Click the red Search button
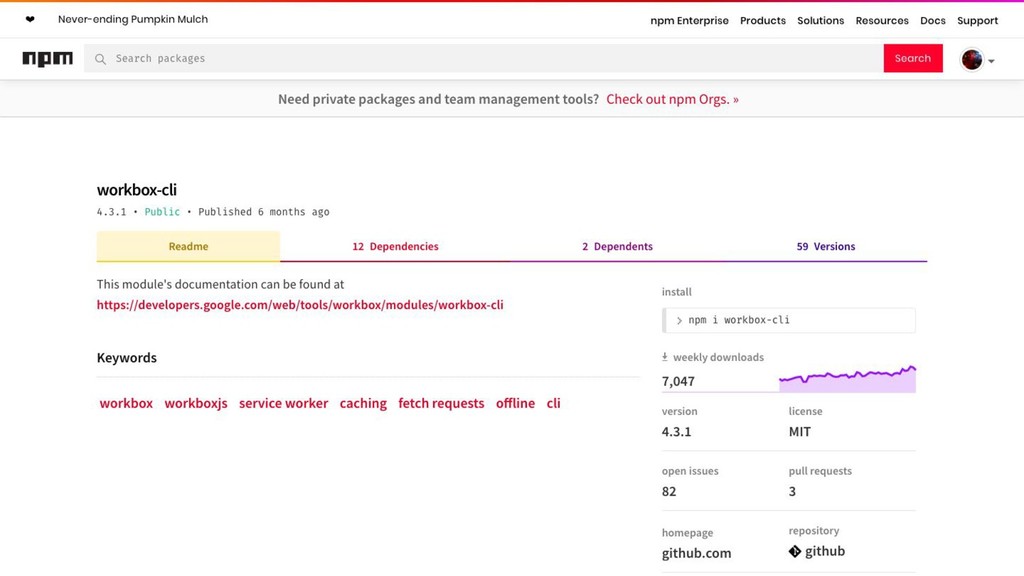Screen dimensions: 1024x576 913,58
